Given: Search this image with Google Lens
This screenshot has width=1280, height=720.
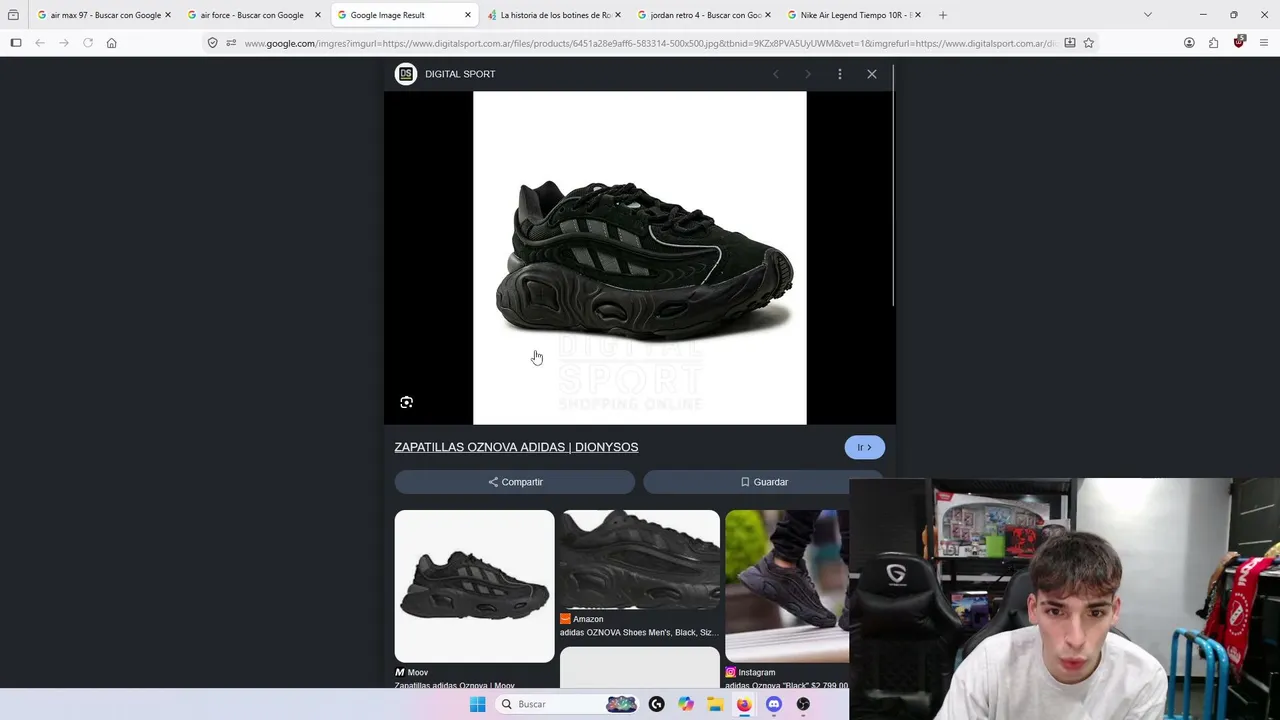Looking at the screenshot, I should 406,402.
